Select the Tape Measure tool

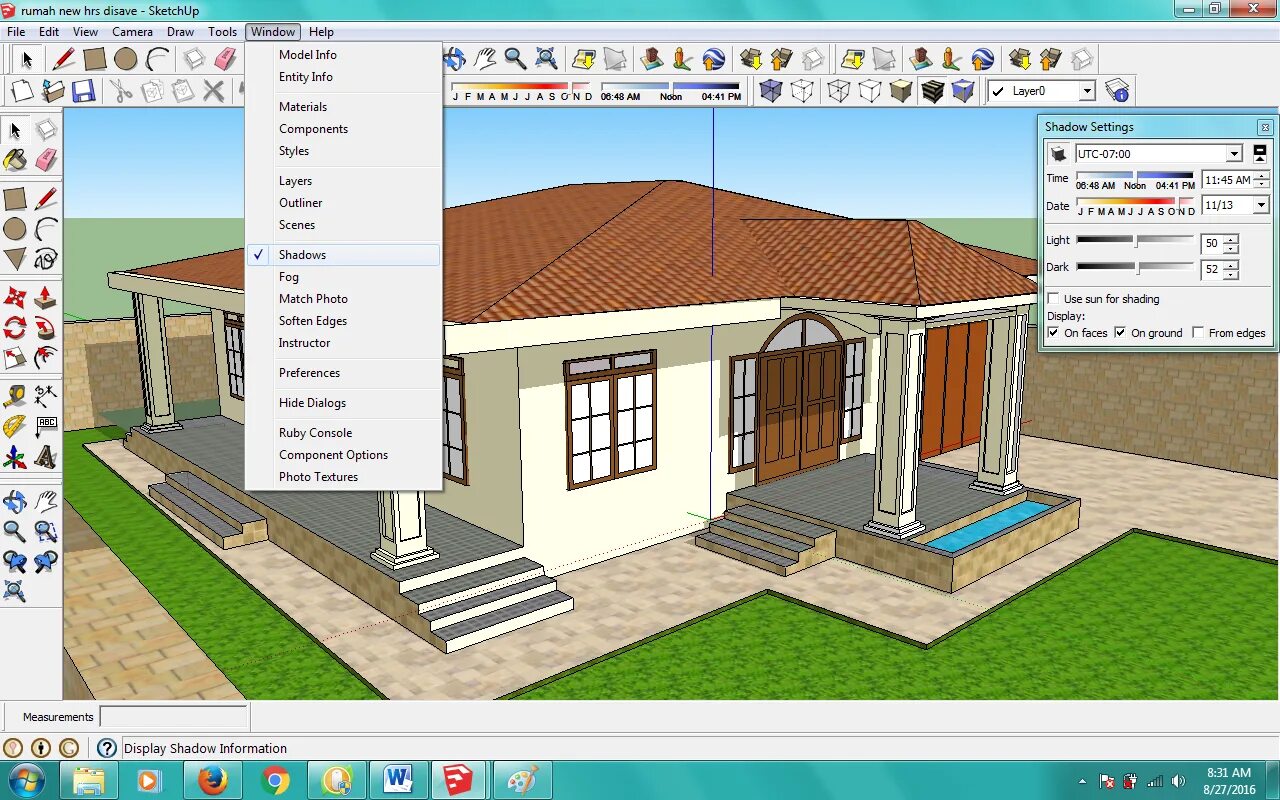[15, 395]
